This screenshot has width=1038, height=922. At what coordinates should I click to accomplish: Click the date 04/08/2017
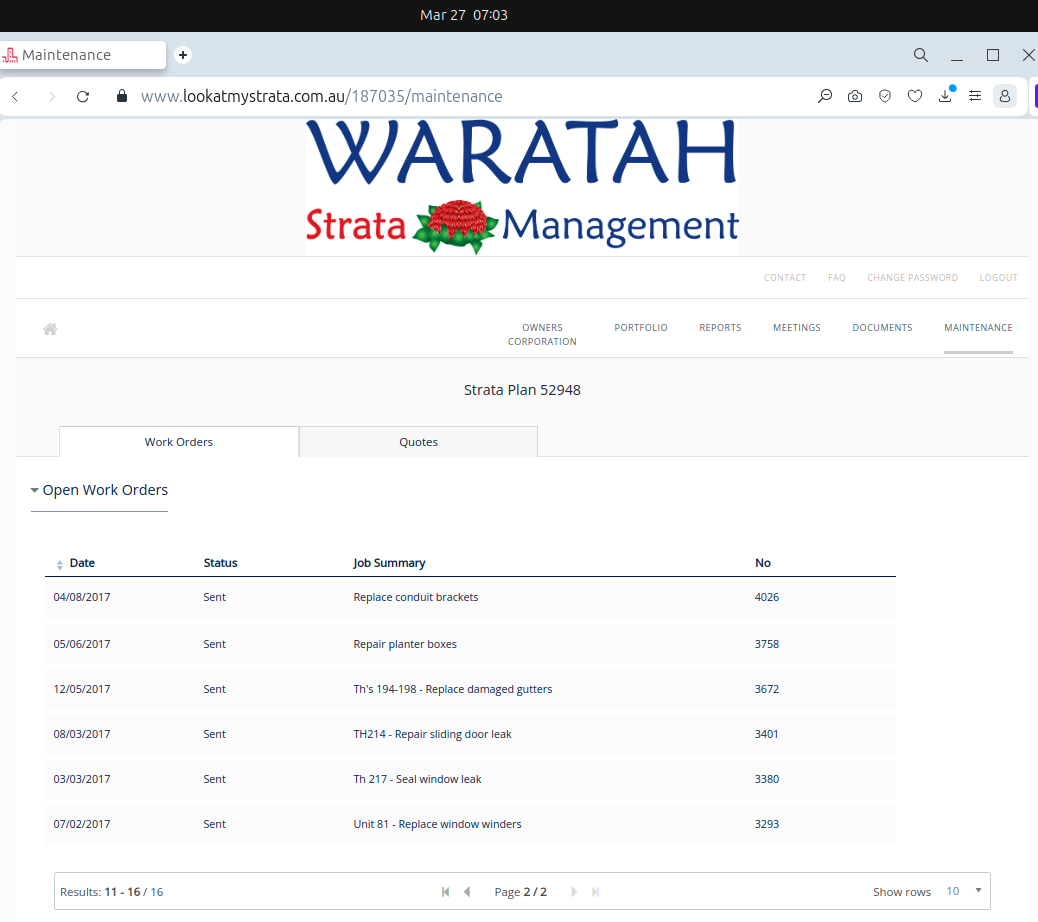click(x=82, y=597)
